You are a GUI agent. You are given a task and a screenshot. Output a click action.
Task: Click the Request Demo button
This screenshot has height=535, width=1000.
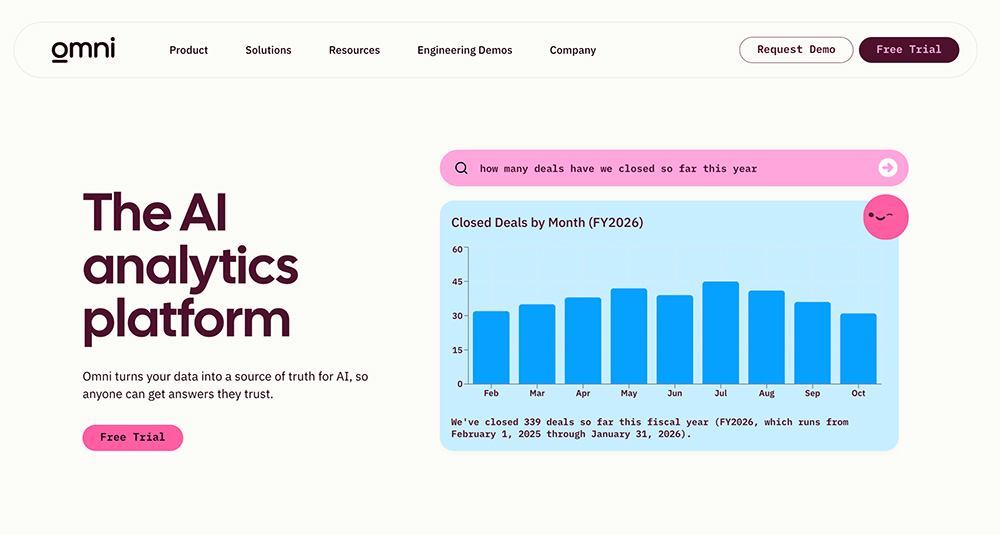[796, 50]
